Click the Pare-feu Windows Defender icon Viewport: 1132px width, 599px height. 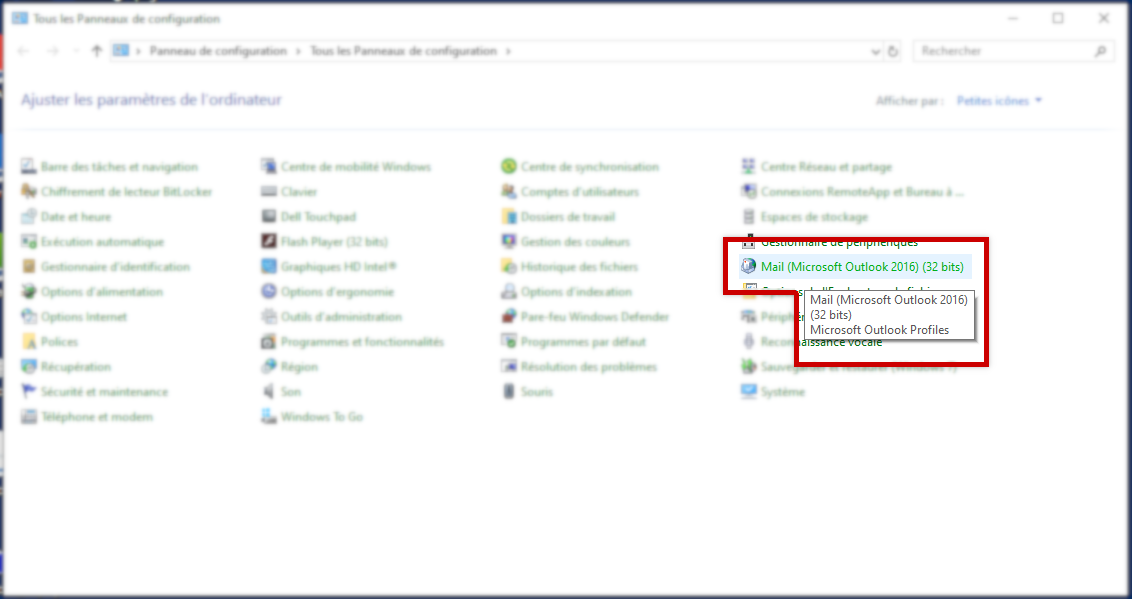(x=509, y=317)
